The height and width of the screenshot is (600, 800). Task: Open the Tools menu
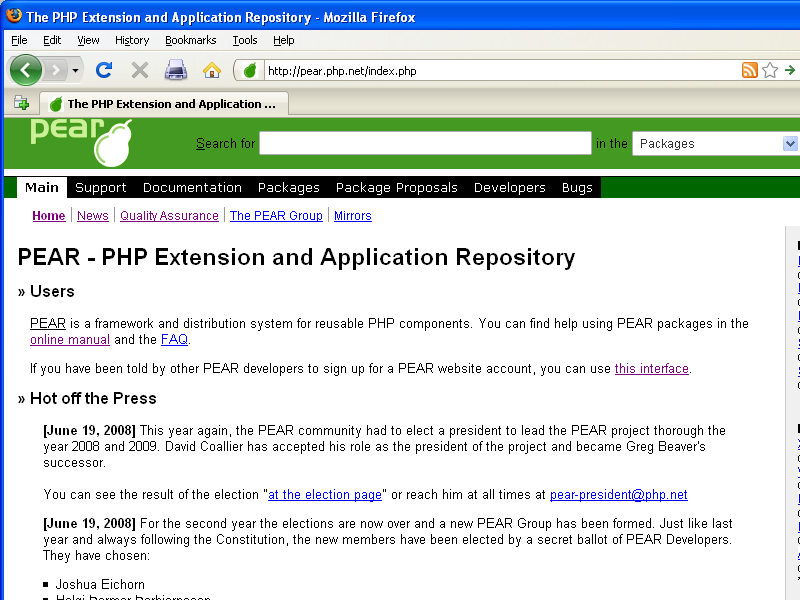tap(245, 40)
